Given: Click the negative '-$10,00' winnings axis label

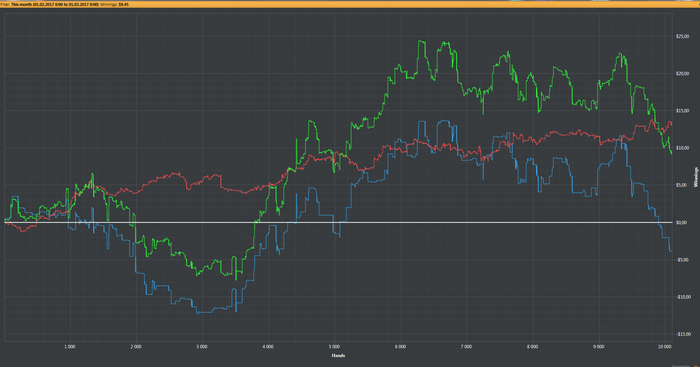Looking at the screenshot, I should coord(683,297).
